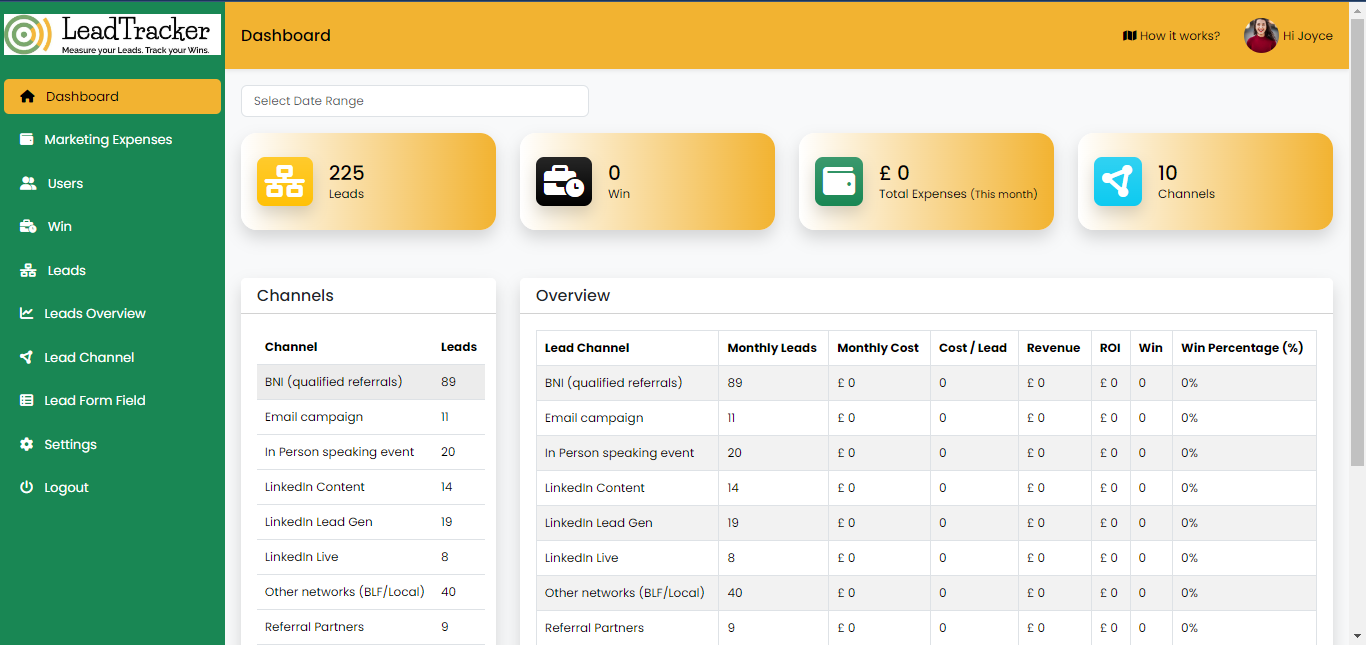Click the 225 Leads summary card

(x=368, y=182)
